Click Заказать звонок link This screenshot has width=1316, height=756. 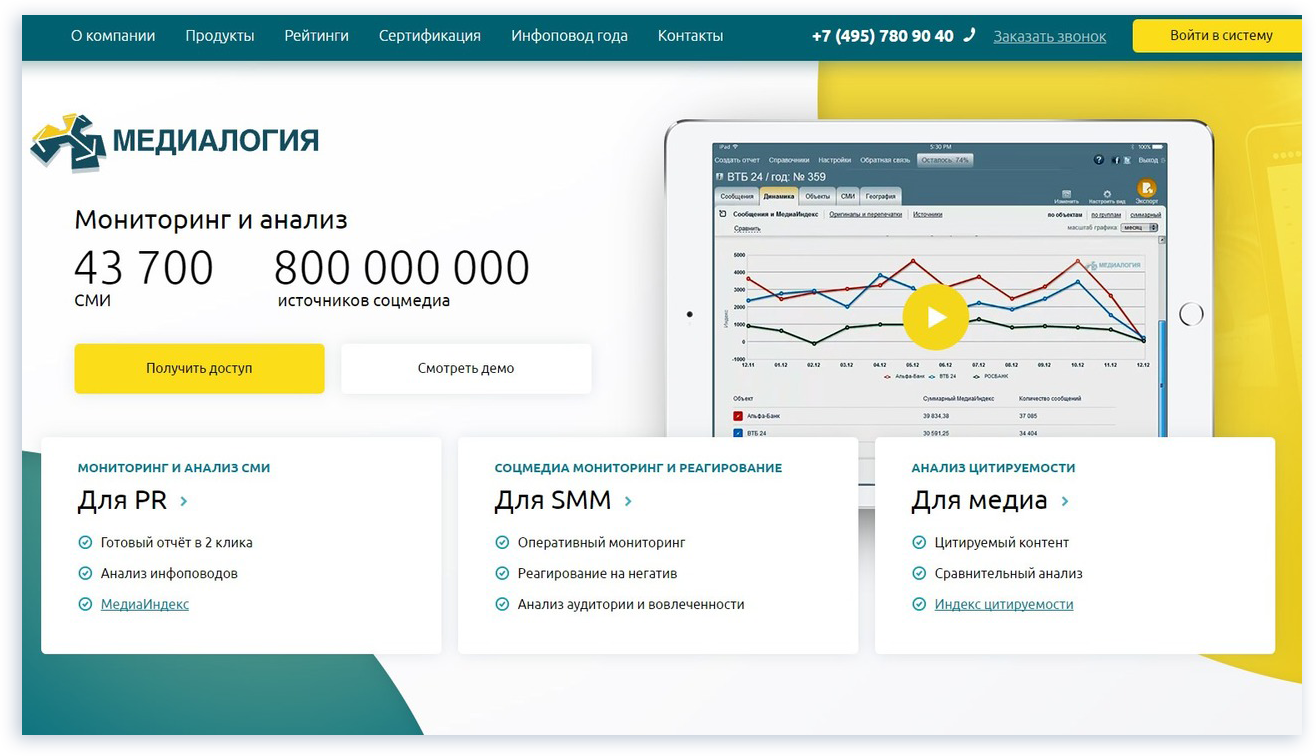tap(1050, 36)
